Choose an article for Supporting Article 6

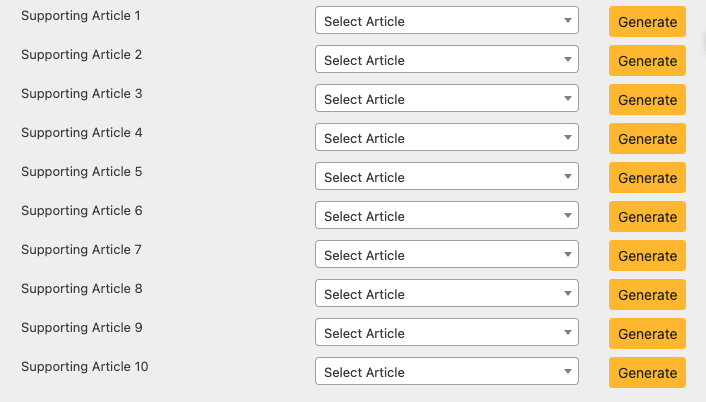coord(446,216)
